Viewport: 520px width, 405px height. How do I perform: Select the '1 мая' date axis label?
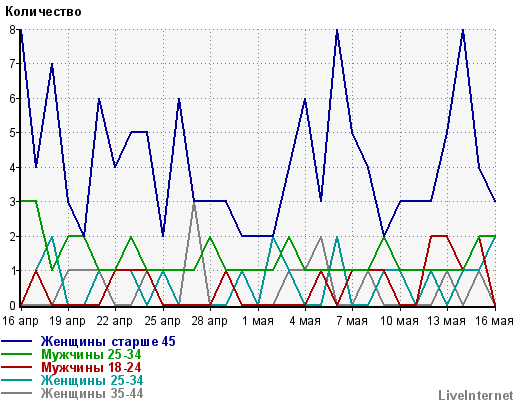[x=258, y=321]
